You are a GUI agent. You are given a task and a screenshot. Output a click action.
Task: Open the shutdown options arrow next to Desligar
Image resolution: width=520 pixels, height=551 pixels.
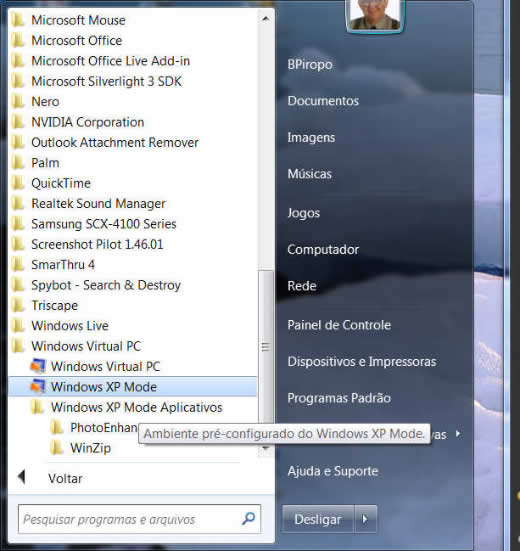(365, 519)
